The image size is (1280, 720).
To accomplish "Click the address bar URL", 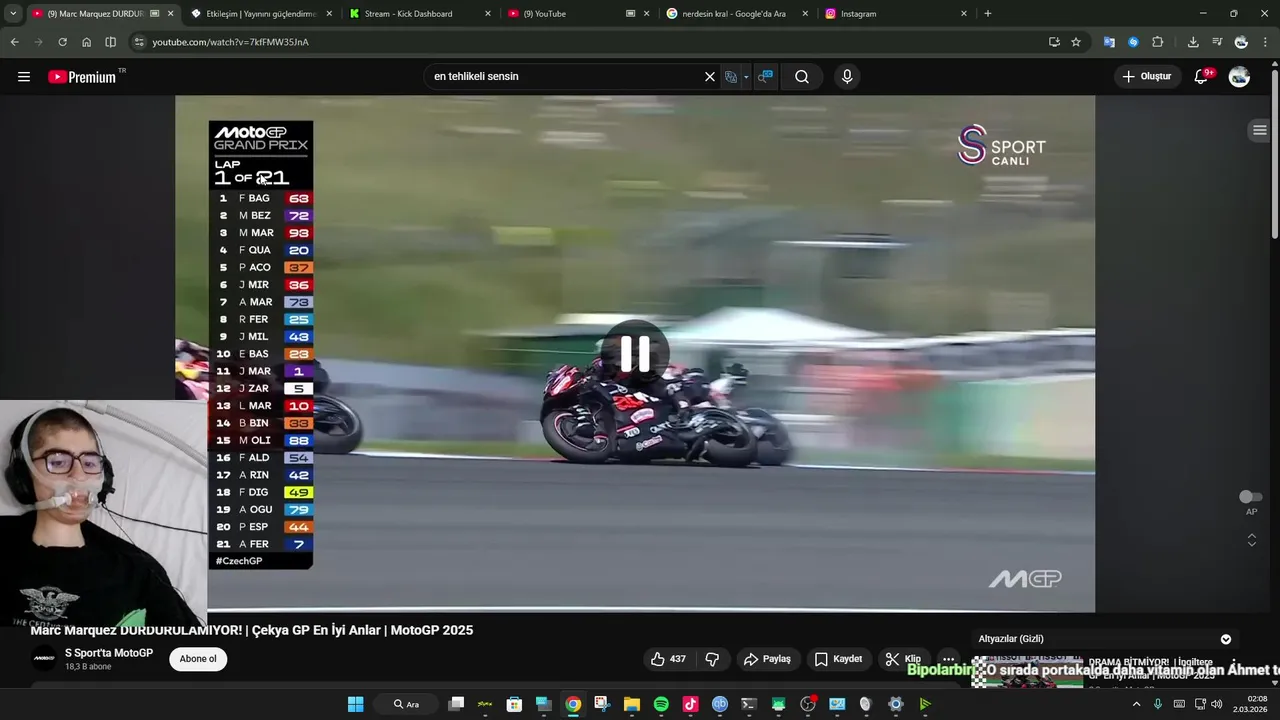I will point(230,42).
